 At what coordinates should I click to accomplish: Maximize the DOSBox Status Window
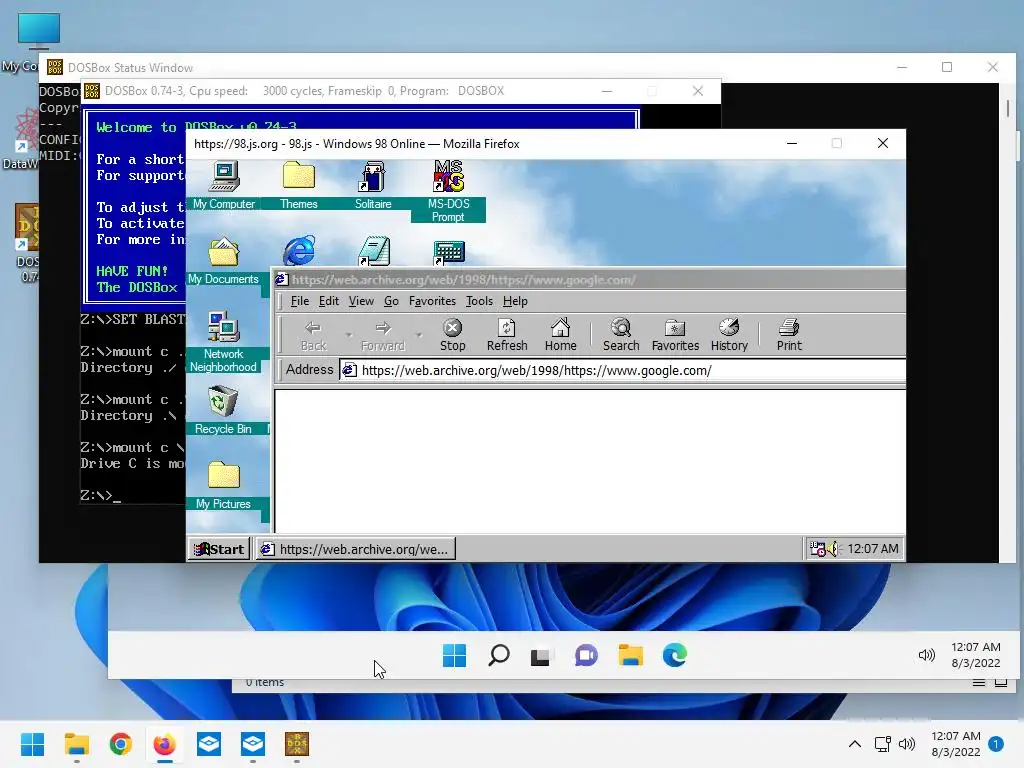pos(947,67)
